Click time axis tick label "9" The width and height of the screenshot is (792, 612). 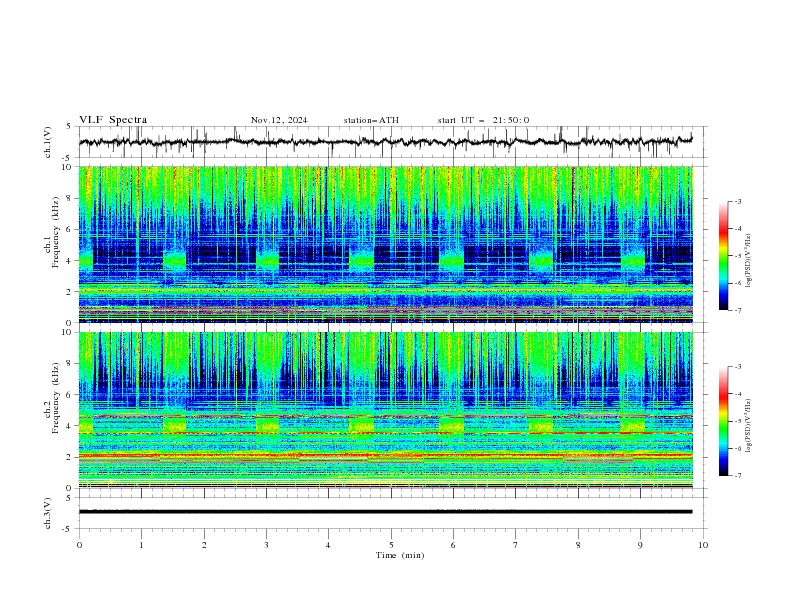click(x=640, y=545)
